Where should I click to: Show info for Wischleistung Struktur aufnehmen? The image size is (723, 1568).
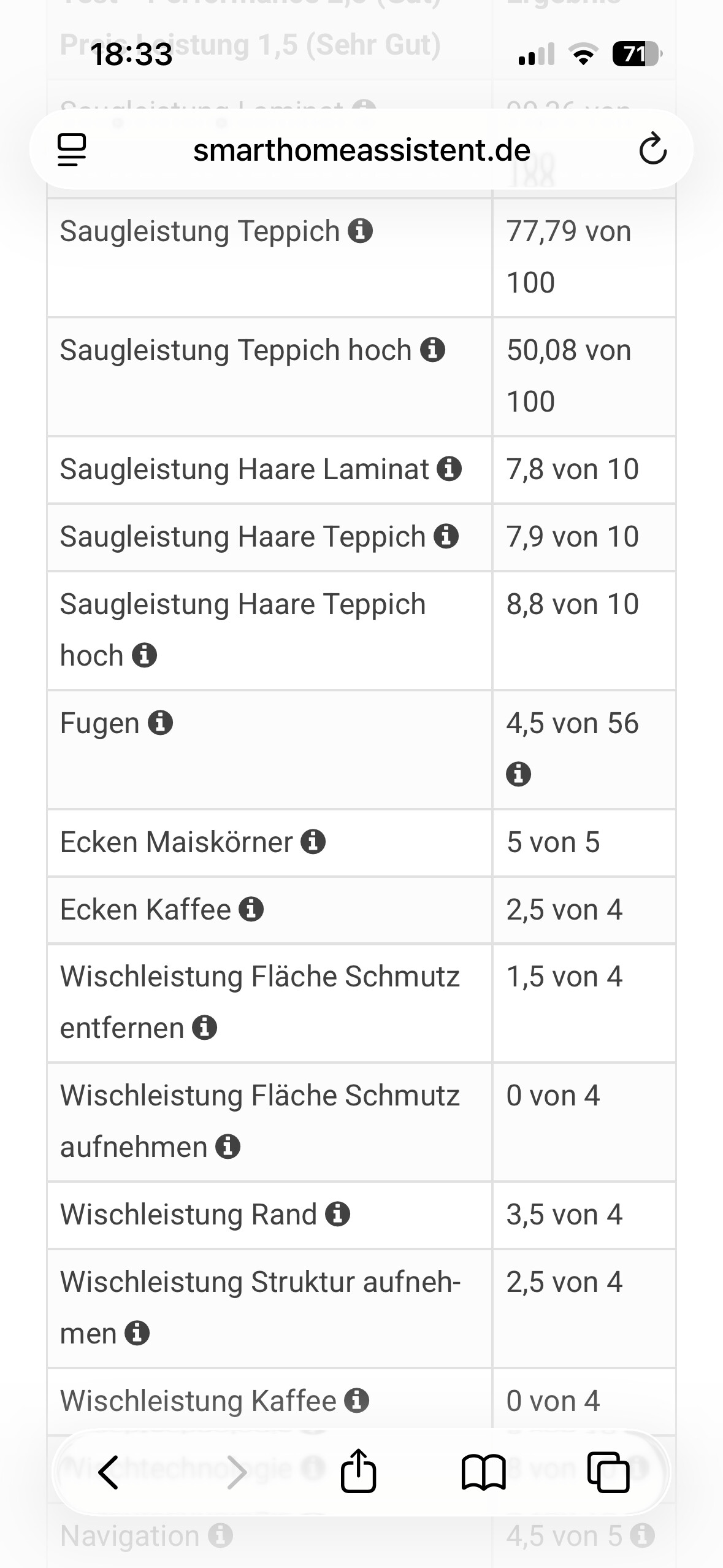(x=137, y=1333)
